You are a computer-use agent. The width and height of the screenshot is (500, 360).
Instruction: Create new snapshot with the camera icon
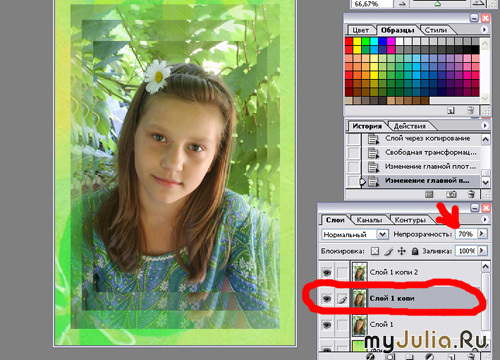pyautogui.click(x=451, y=194)
